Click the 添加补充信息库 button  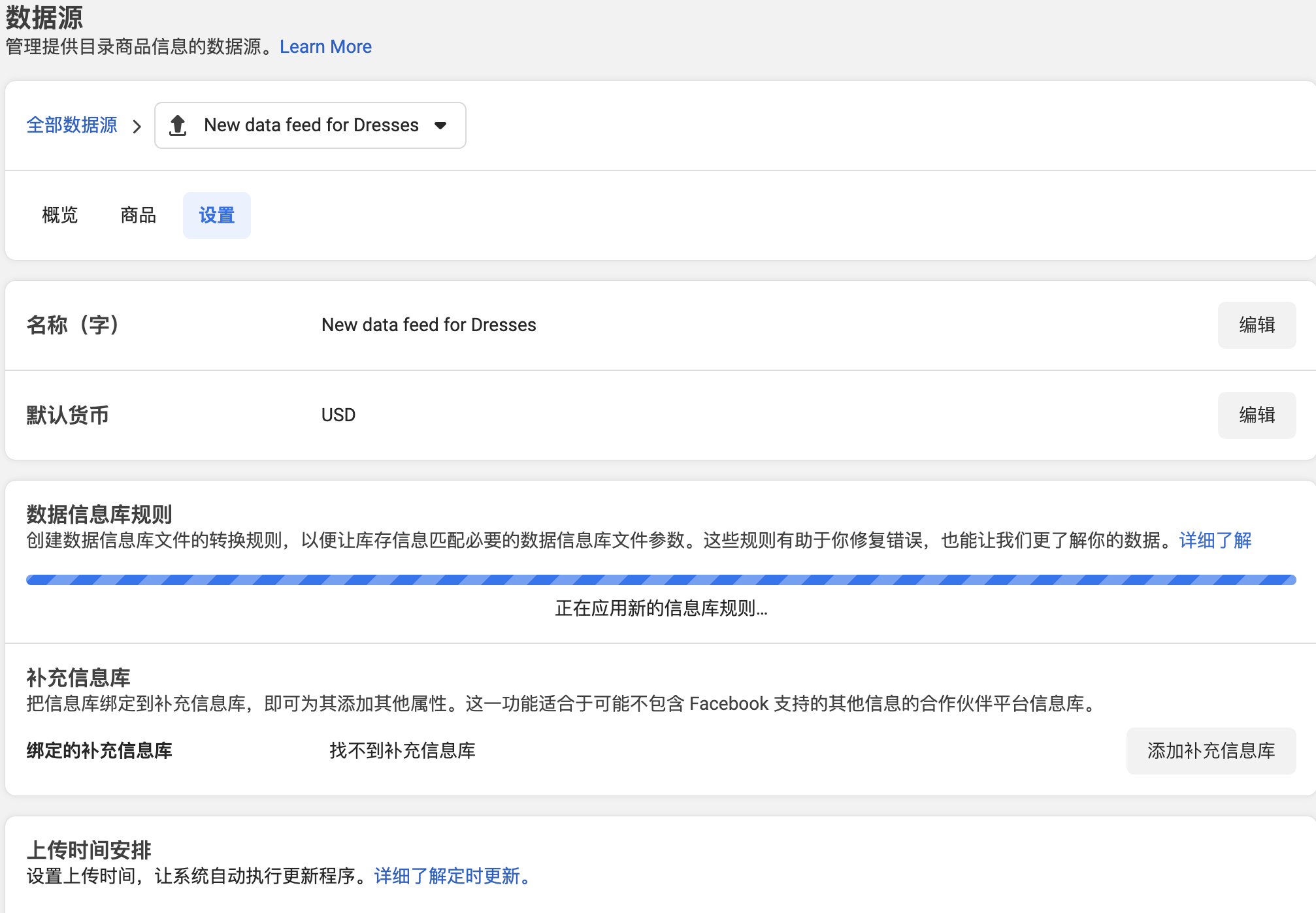click(x=1210, y=750)
